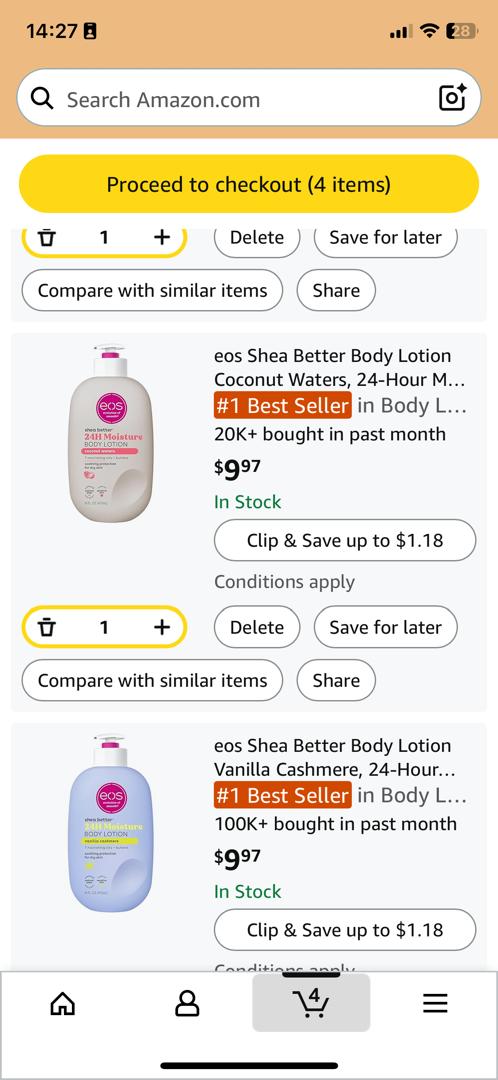498x1080 pixels.
Task: Increase Coconut Waters lotion quantity with plus
Action: click(x=162, y=627)
